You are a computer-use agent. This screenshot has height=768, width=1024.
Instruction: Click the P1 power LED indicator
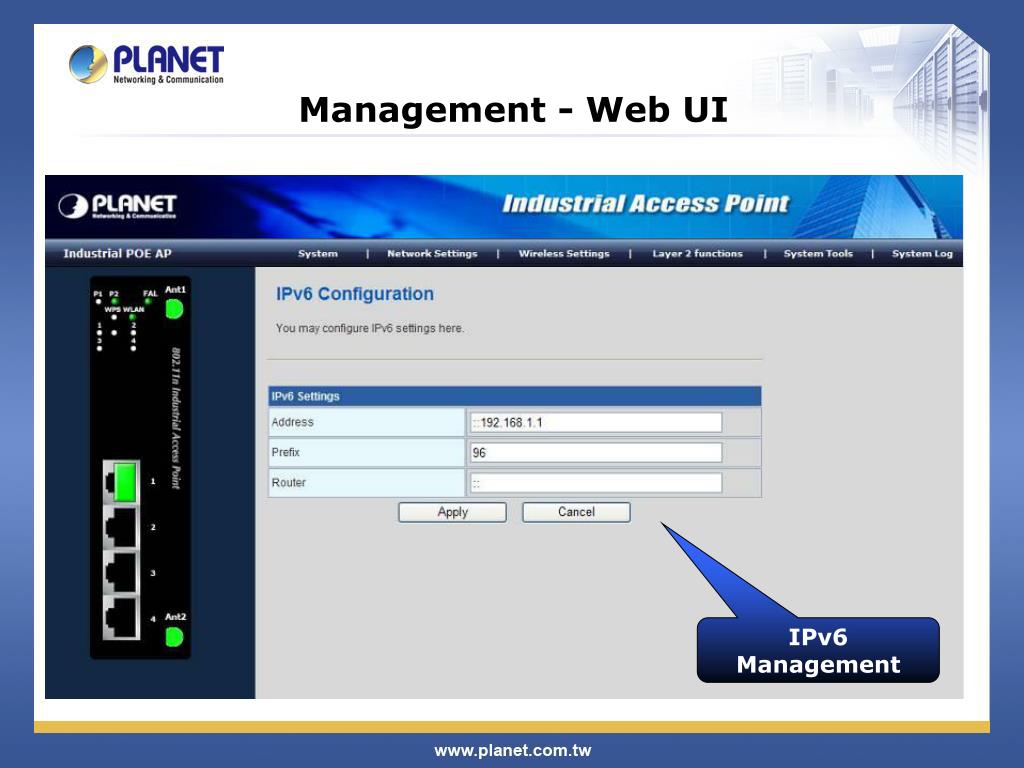99,302
